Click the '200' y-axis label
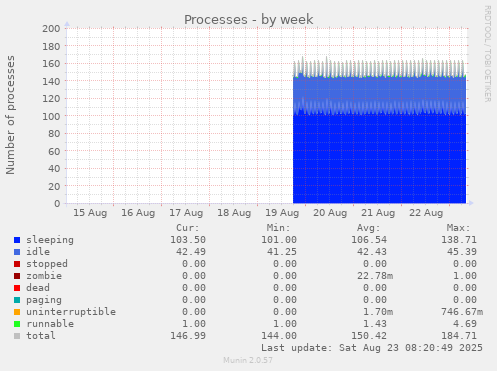 [x=51, y=29]
